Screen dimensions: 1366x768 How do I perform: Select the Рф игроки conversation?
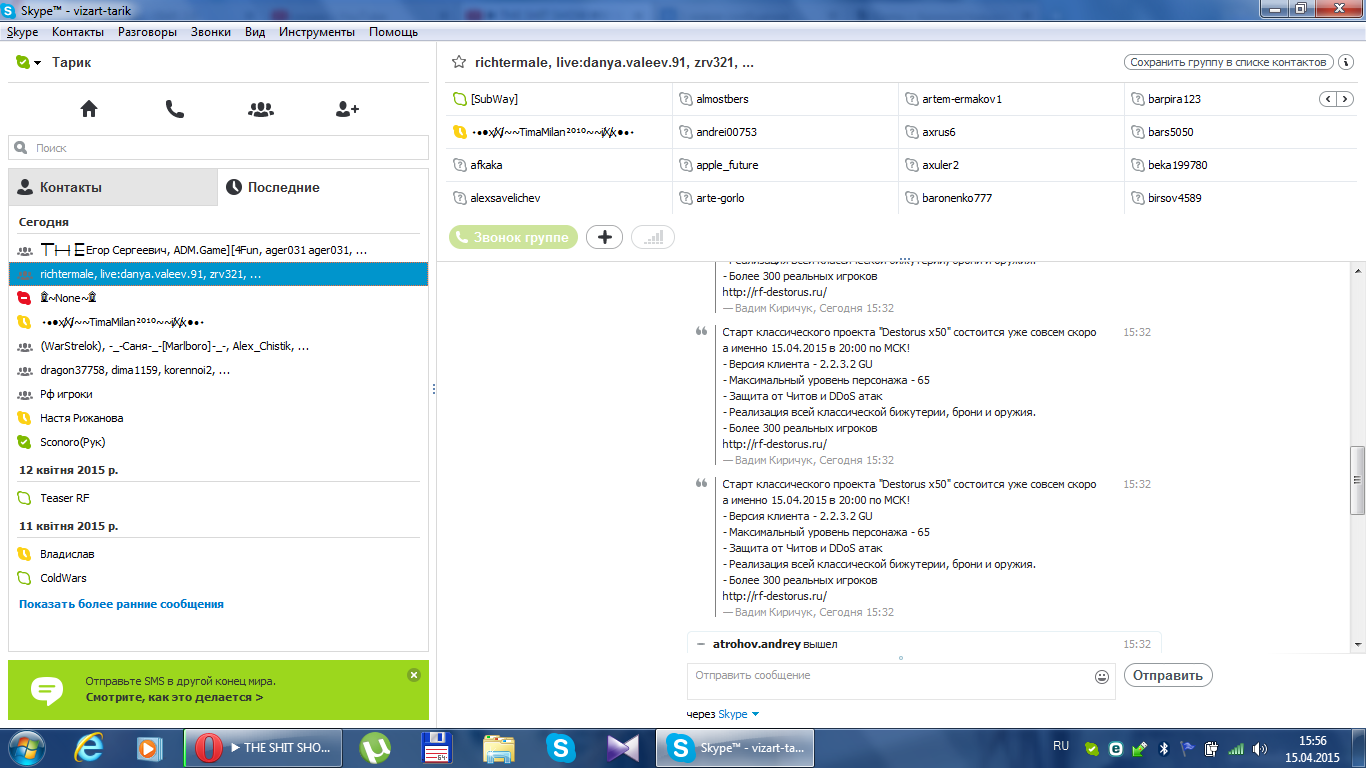(218, 394)
